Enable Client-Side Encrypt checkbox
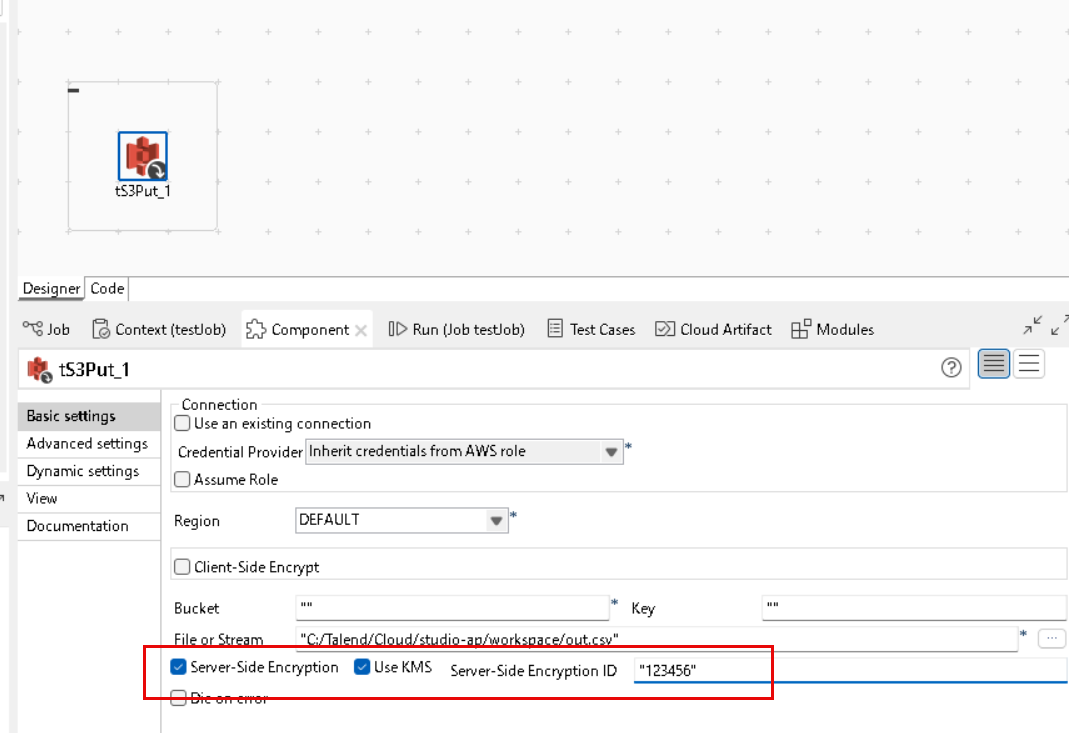The height and width of the screenshot is (733, 1069). click(x=182, y=567)
